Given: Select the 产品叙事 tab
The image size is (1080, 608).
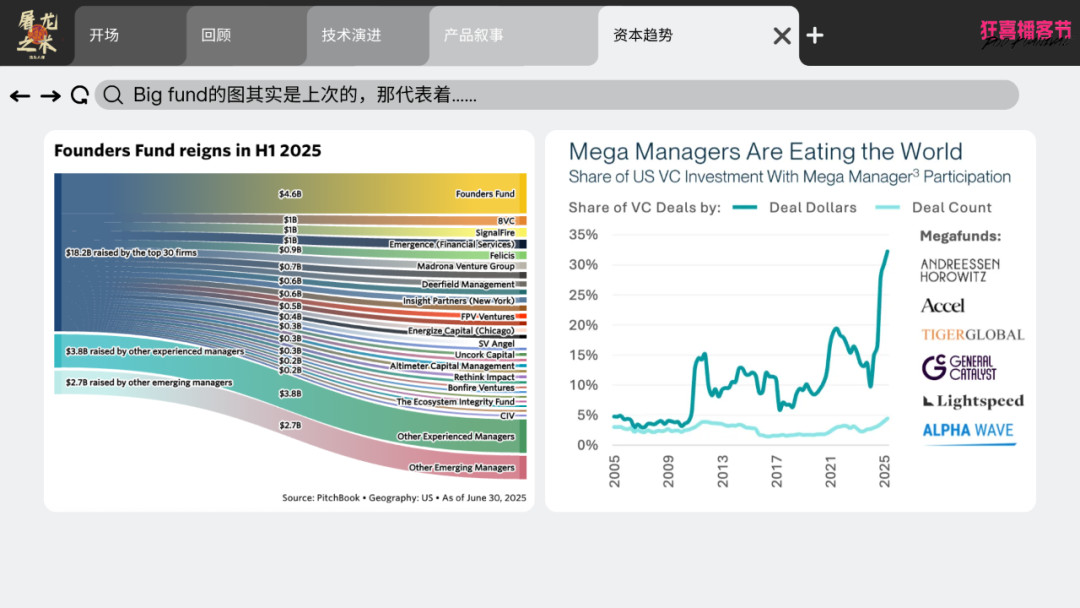Looking at the screenshot, I should coord(514,36).
